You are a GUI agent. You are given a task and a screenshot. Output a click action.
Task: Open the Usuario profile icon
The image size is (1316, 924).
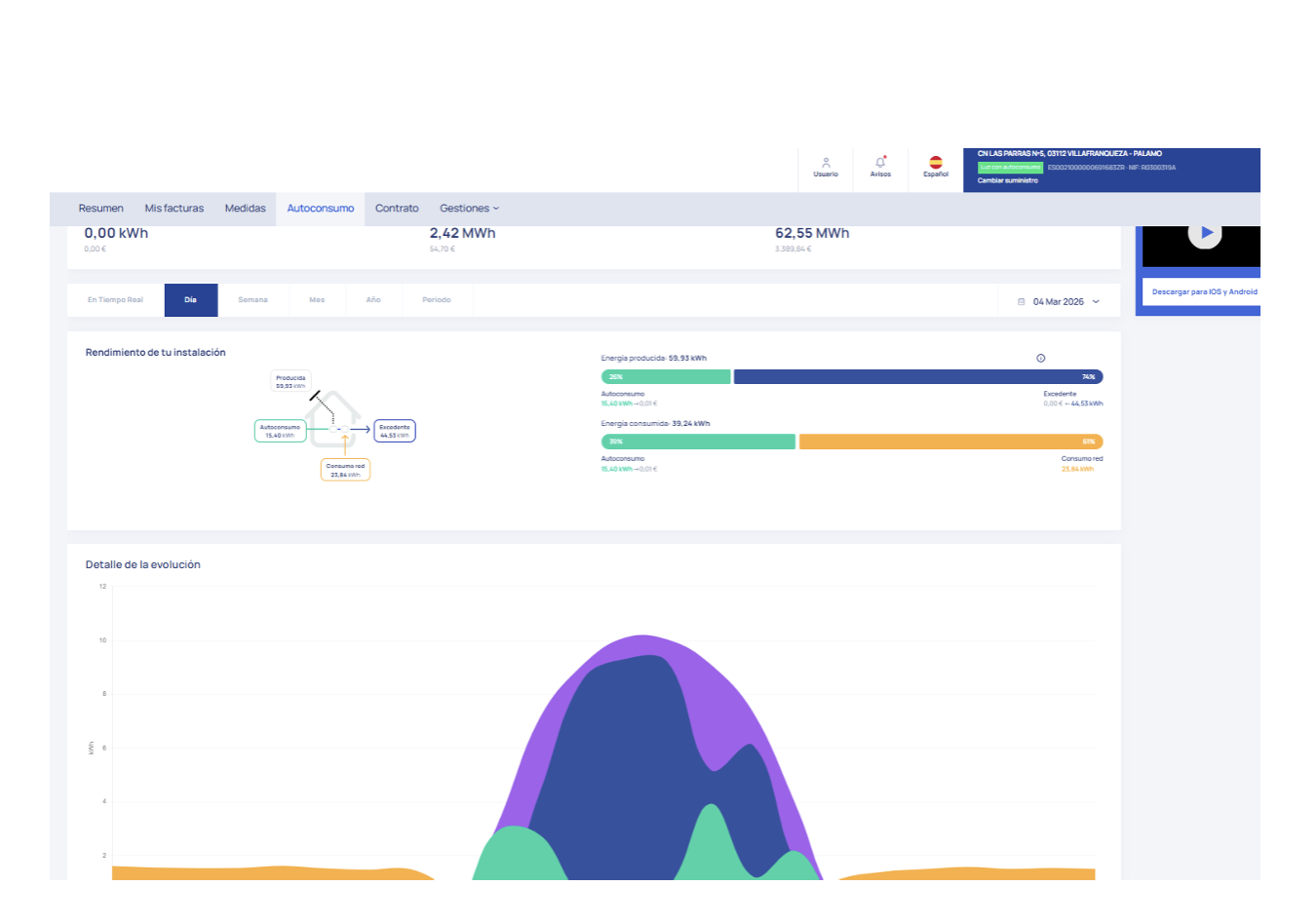[x=826, y=164]
